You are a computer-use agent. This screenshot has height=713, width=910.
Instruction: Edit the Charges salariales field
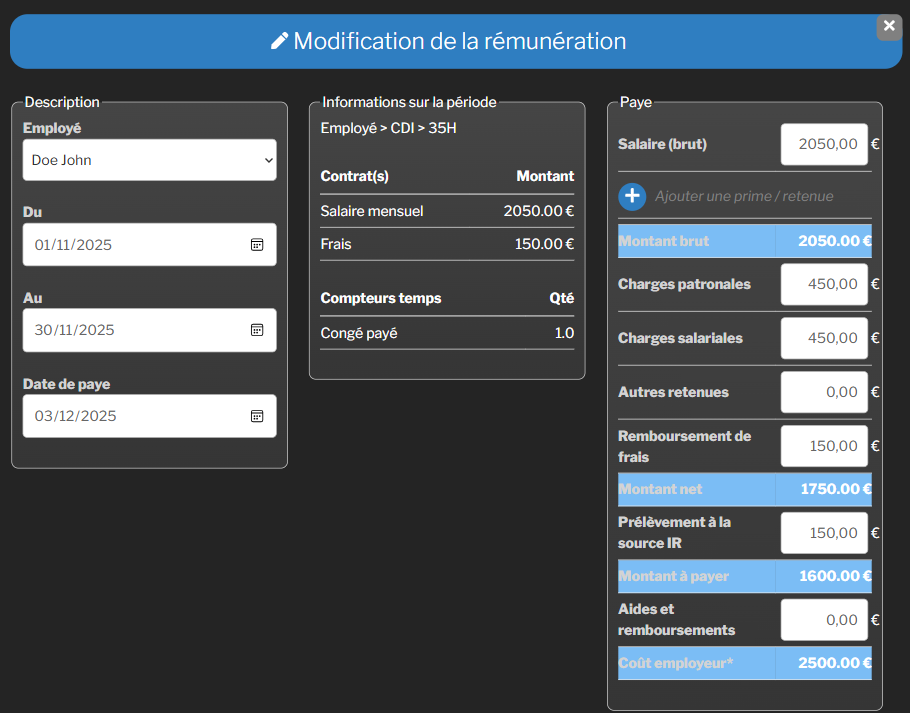coord(823,338)
